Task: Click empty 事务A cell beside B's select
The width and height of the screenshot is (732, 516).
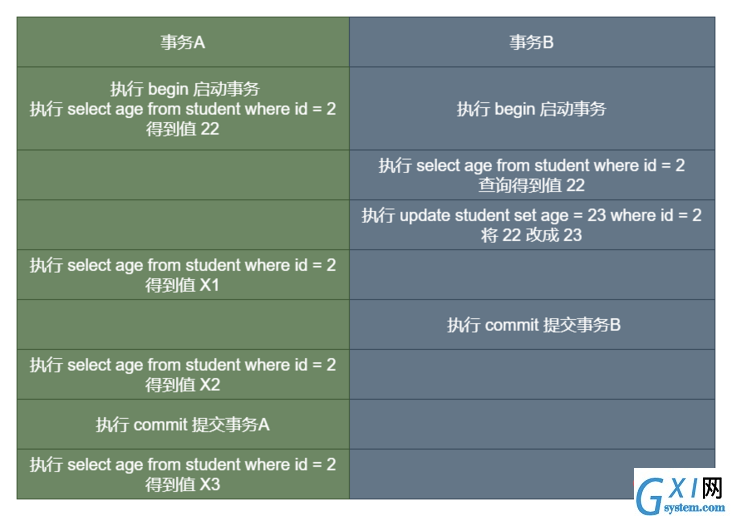Action: (183, 175)
